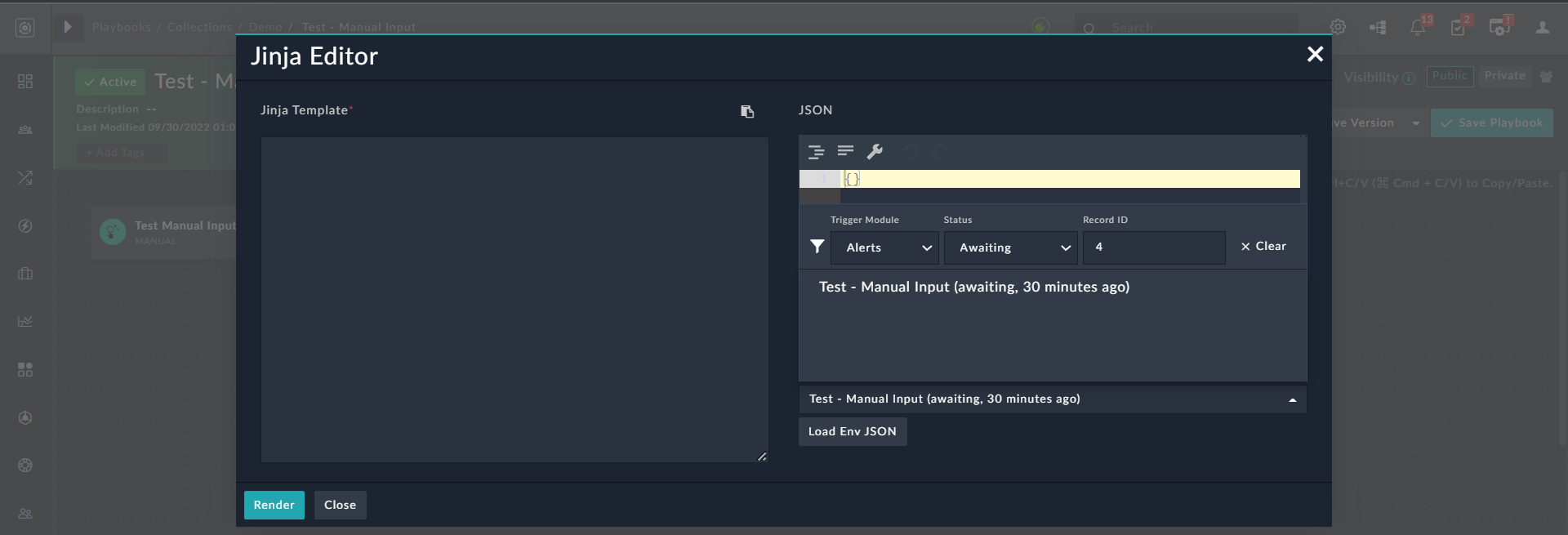Click the Render button
This screenshot has height=535, width=1568.
pyautogui.click(x=274, y=505)
